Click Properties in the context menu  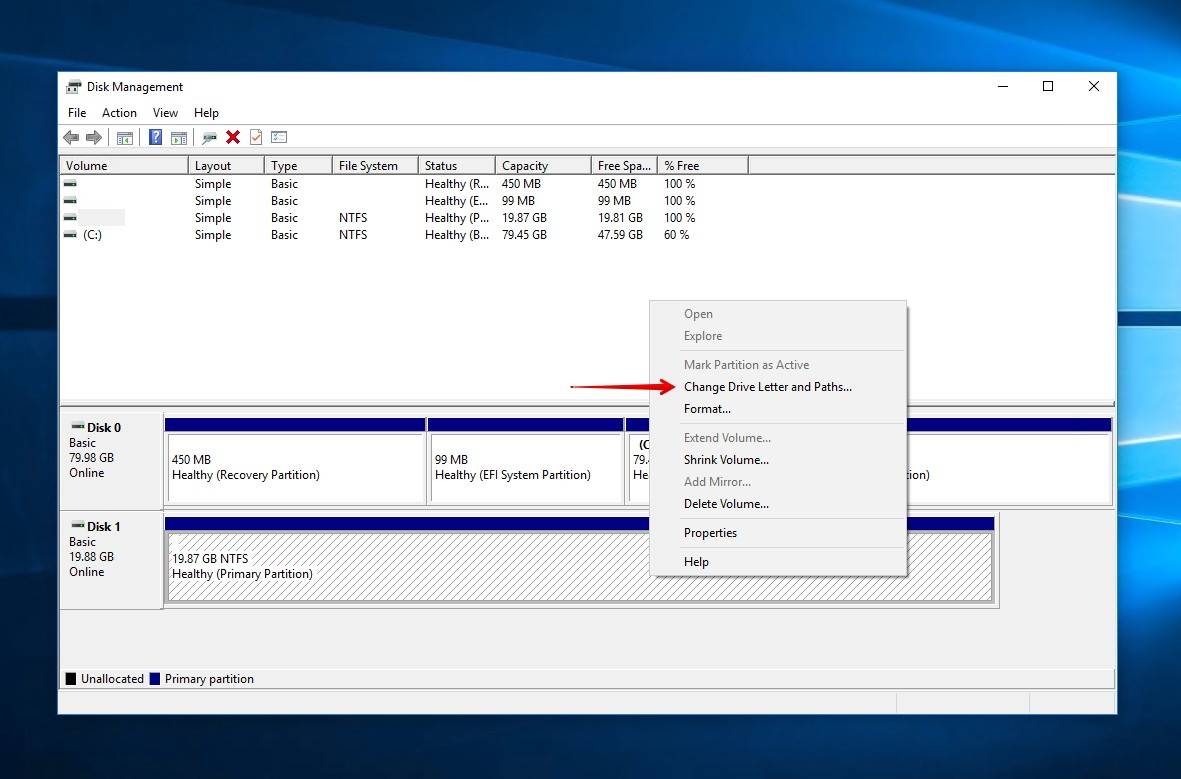tap(710, 533)
